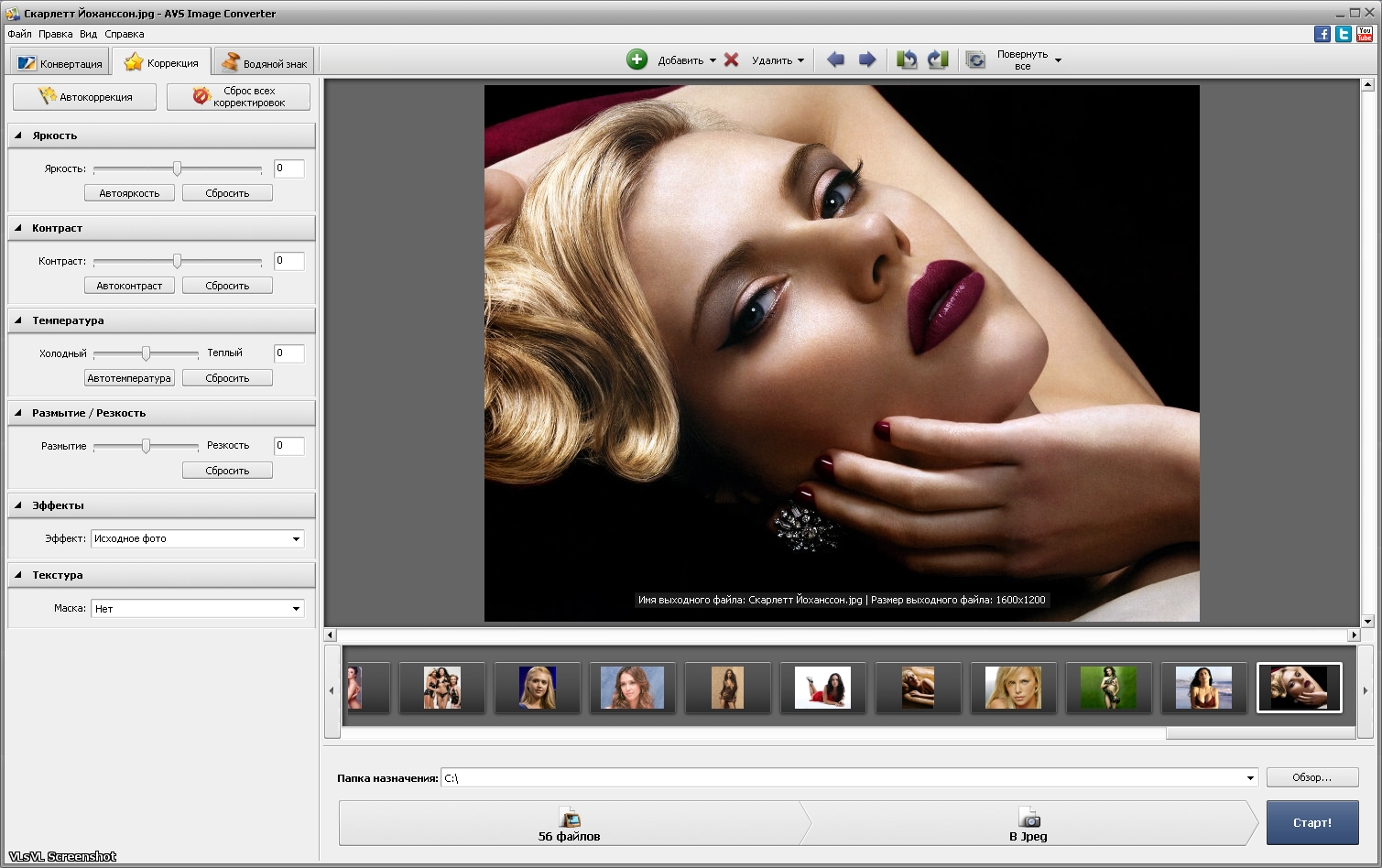
Task: Click the red X delete icon
Action: point(731,60)
